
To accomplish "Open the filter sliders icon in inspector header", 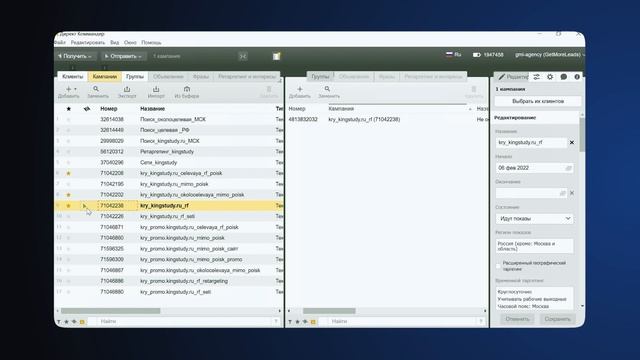I will pyautogui.click(x=536, y=77).
